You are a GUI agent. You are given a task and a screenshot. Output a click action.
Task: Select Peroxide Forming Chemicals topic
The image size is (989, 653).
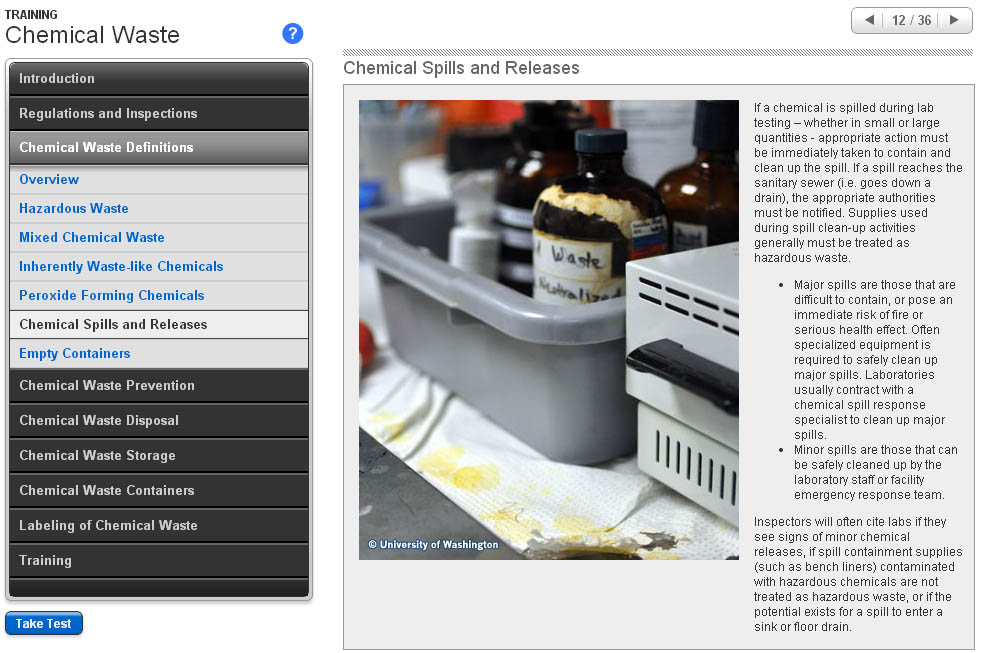112,296
